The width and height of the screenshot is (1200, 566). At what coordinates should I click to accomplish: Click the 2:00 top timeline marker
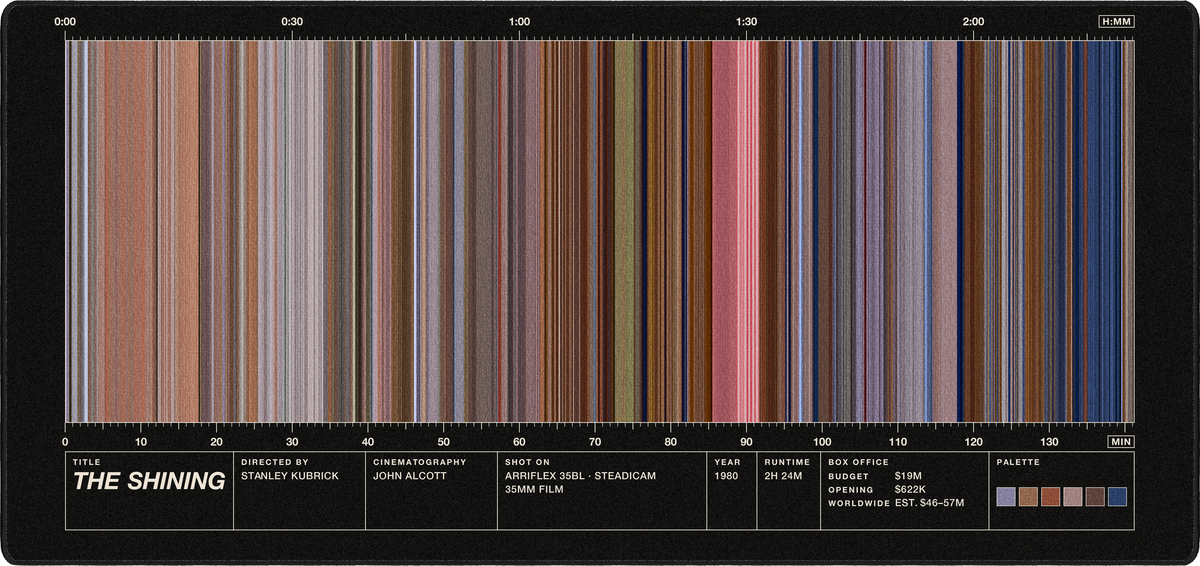click(x=973, y=21)
